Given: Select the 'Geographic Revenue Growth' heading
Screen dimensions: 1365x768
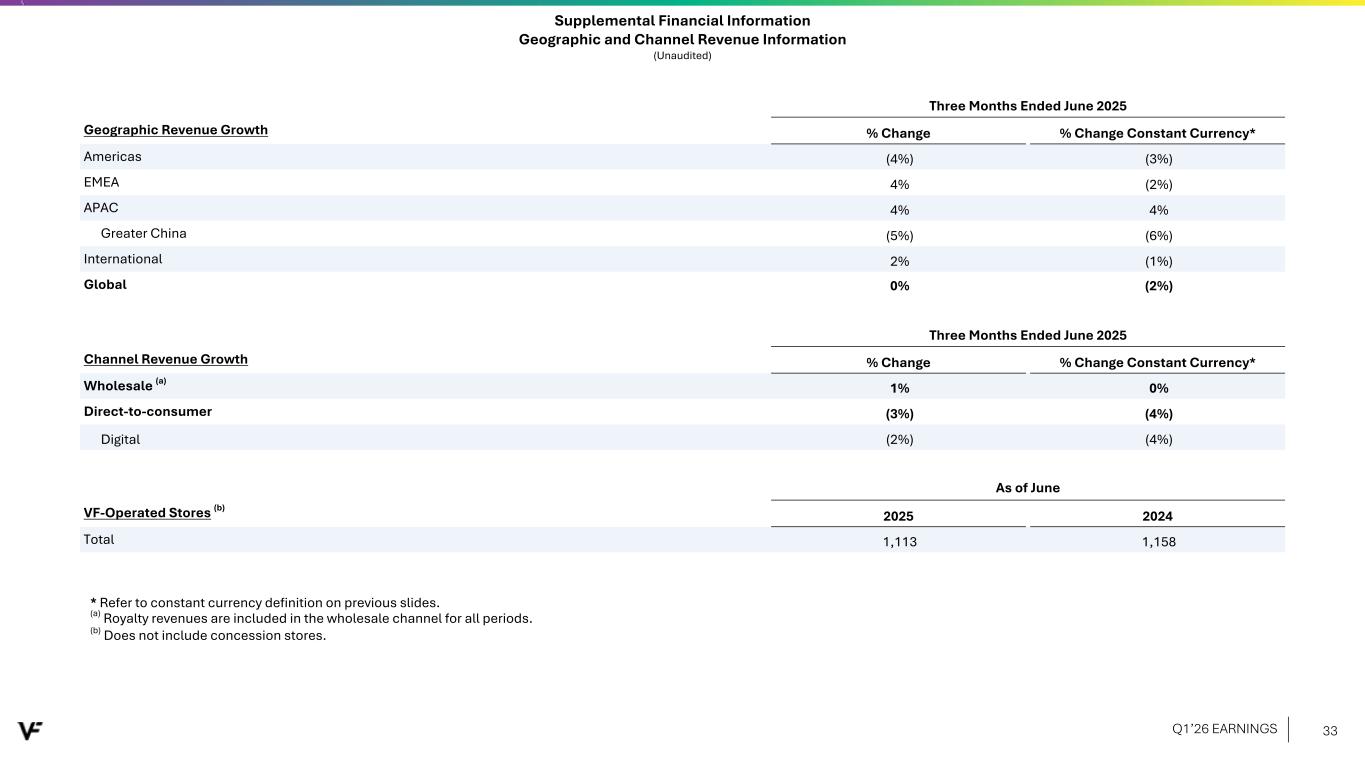Looking at the screenshot, I should point(176,130).
